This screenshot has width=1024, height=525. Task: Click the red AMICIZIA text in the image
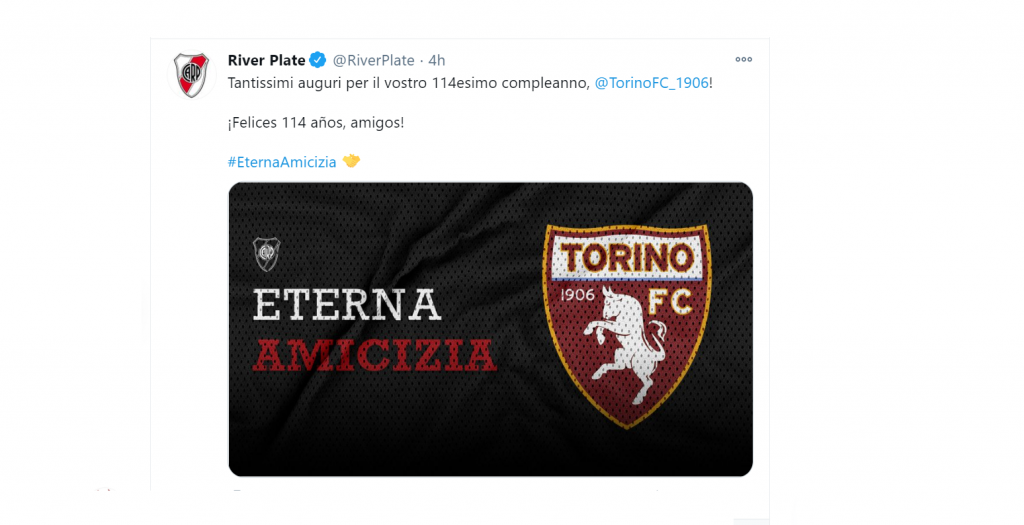[x=374, y=354]
